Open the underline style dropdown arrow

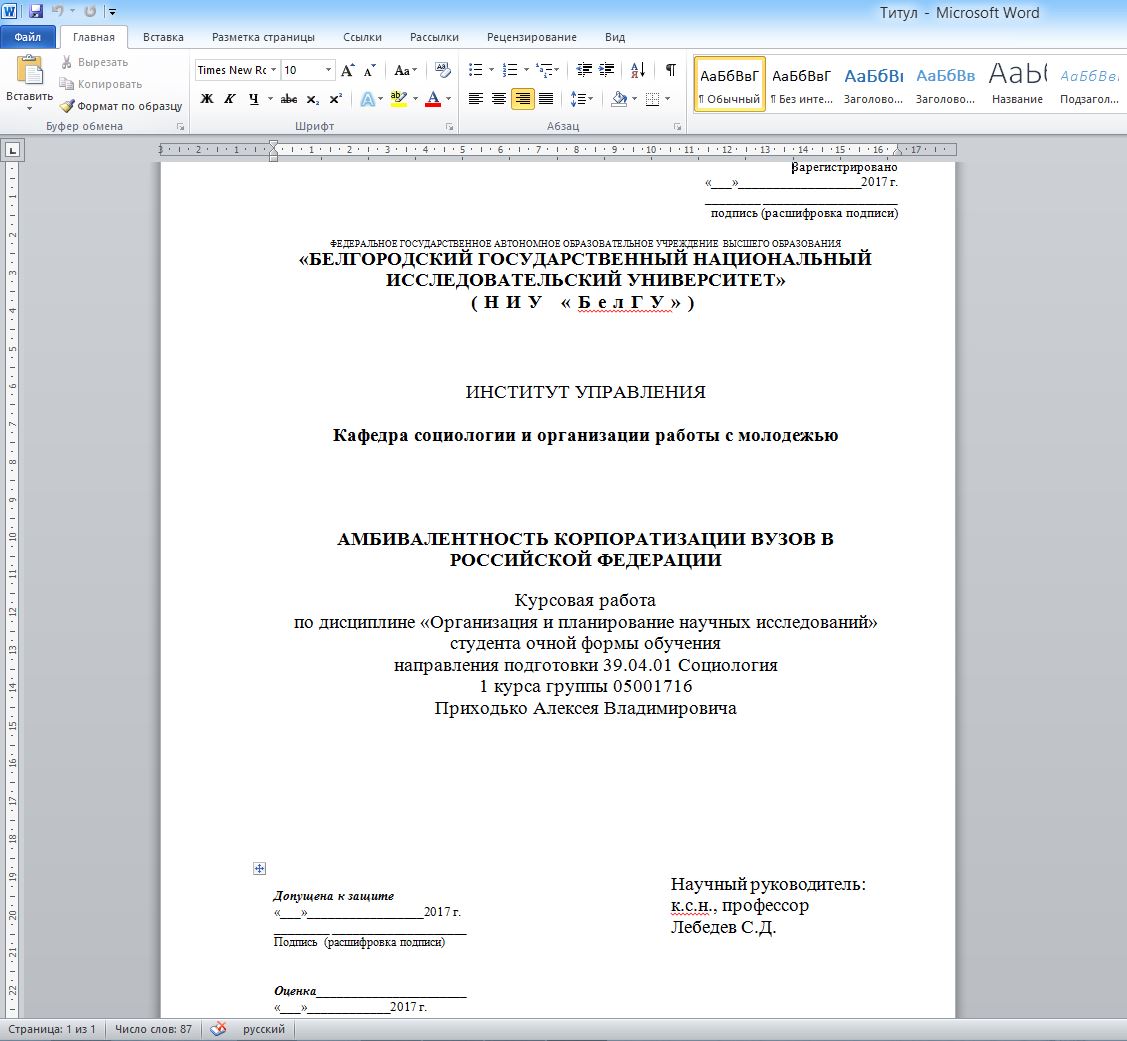[x=270, y=98]
